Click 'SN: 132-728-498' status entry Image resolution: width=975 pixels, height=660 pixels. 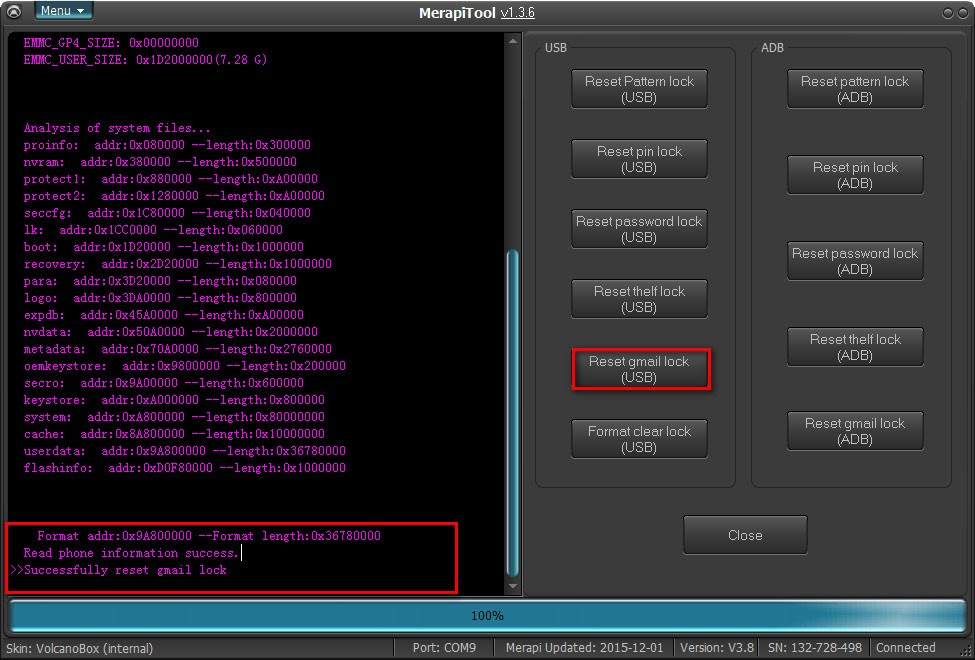pos(815,648)
